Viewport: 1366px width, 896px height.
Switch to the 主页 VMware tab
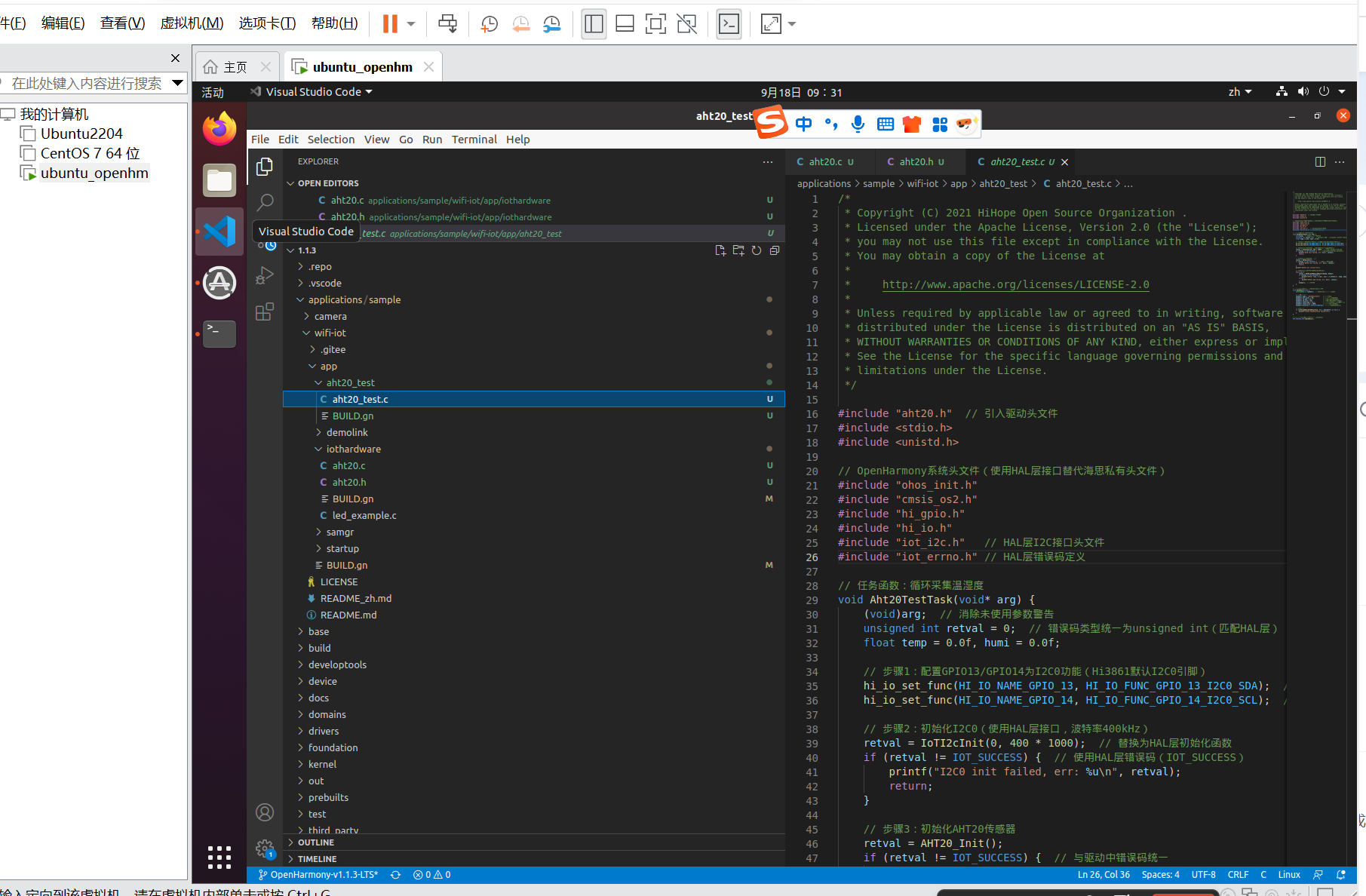235,67
